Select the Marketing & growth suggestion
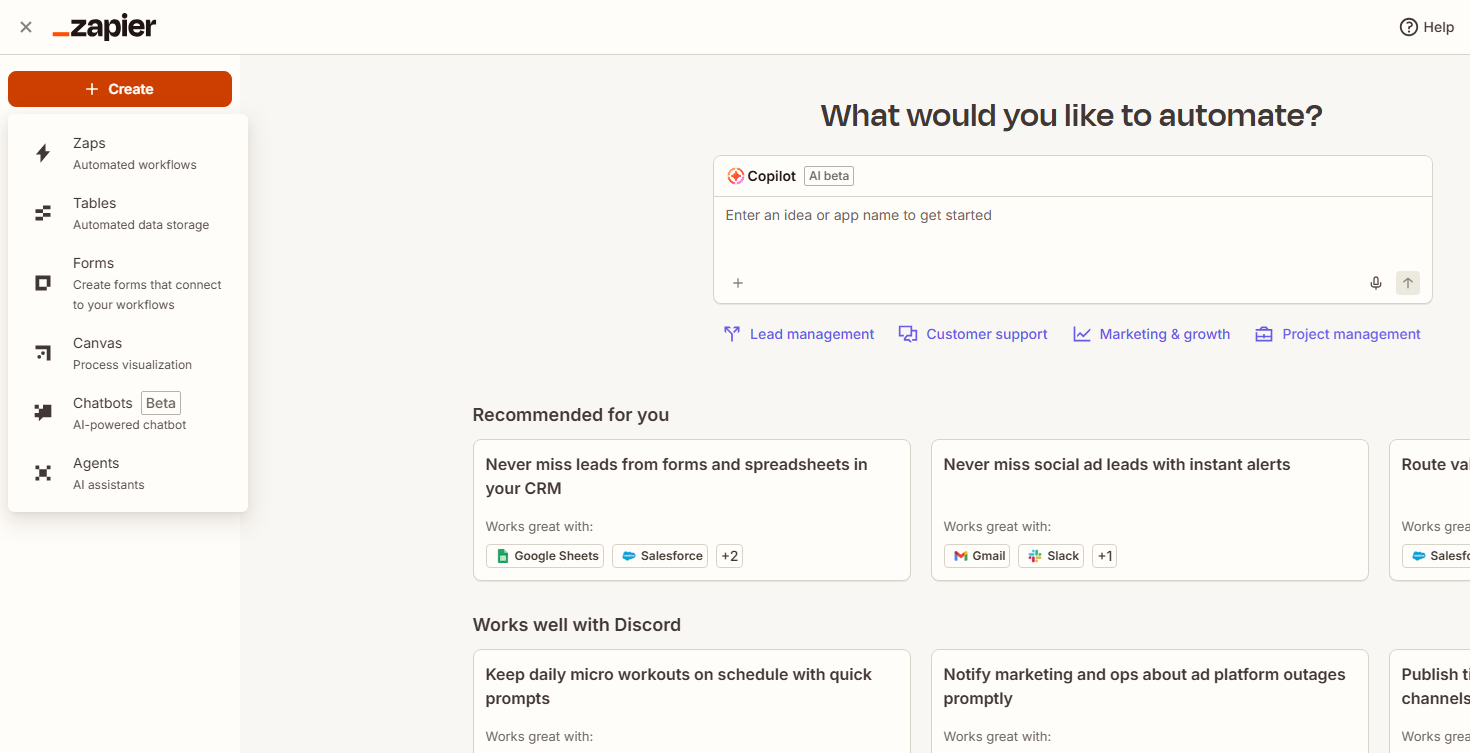The image size is (1470, 753). [x=1152, y=334]
